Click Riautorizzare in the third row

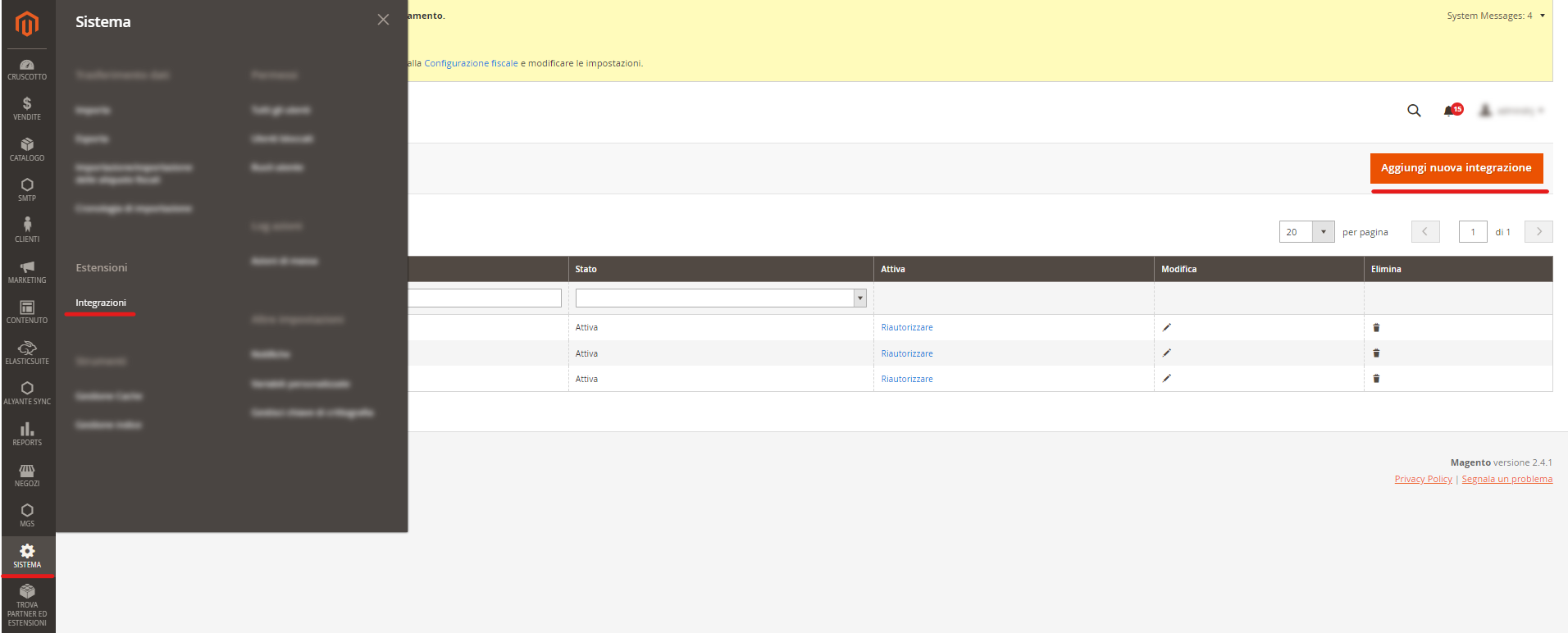[907, 379]
